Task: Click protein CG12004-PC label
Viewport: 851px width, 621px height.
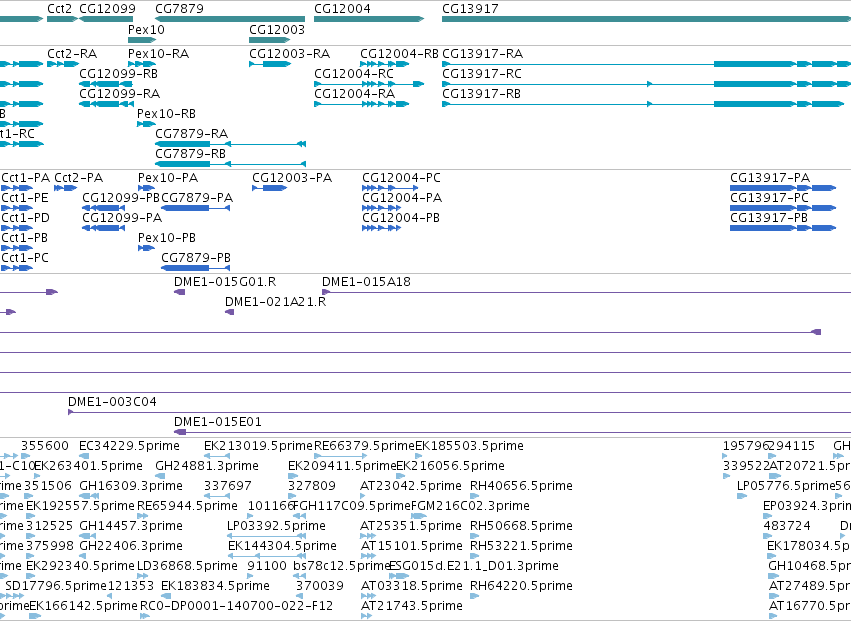Action: coord(401,178)
